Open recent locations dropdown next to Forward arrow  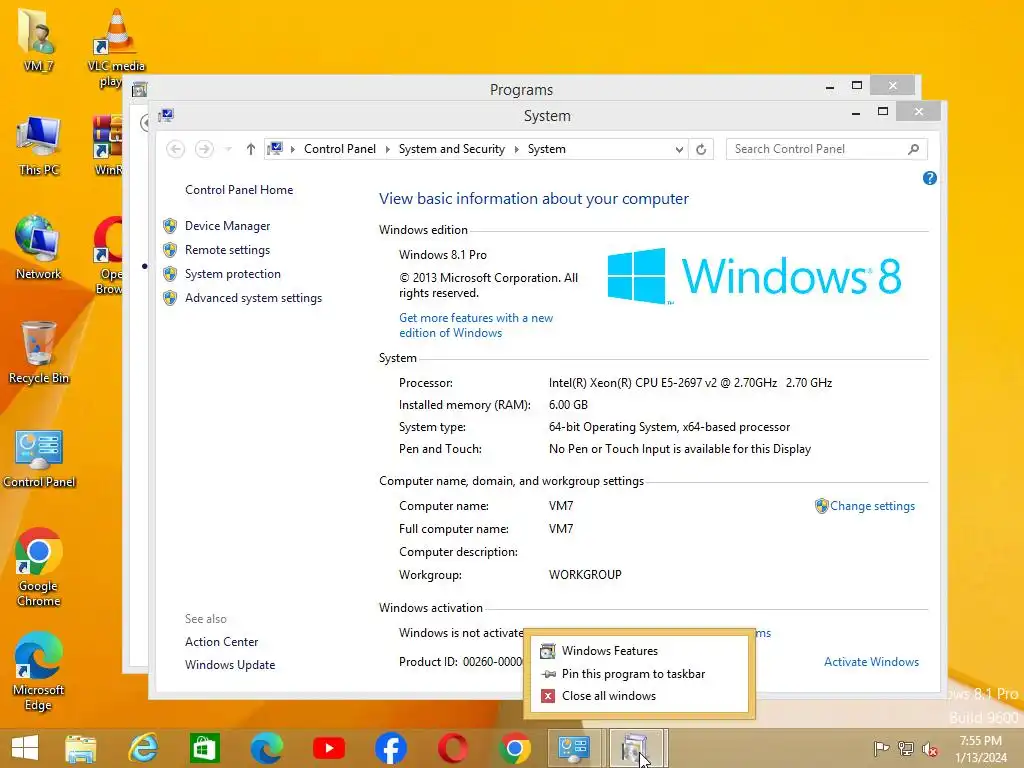(x=228, y=150)
